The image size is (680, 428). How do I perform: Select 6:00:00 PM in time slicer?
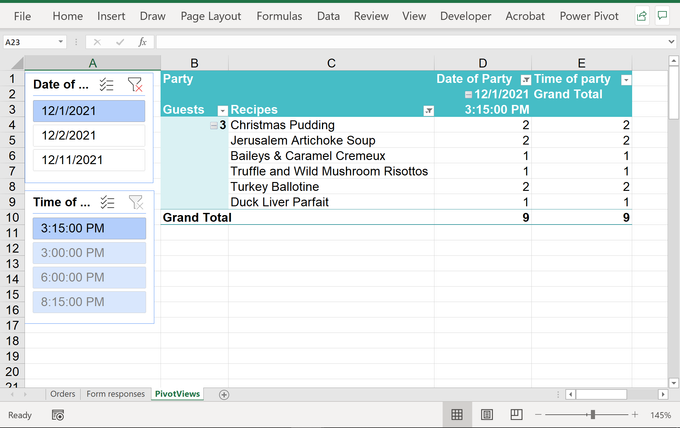click(89, 278)
